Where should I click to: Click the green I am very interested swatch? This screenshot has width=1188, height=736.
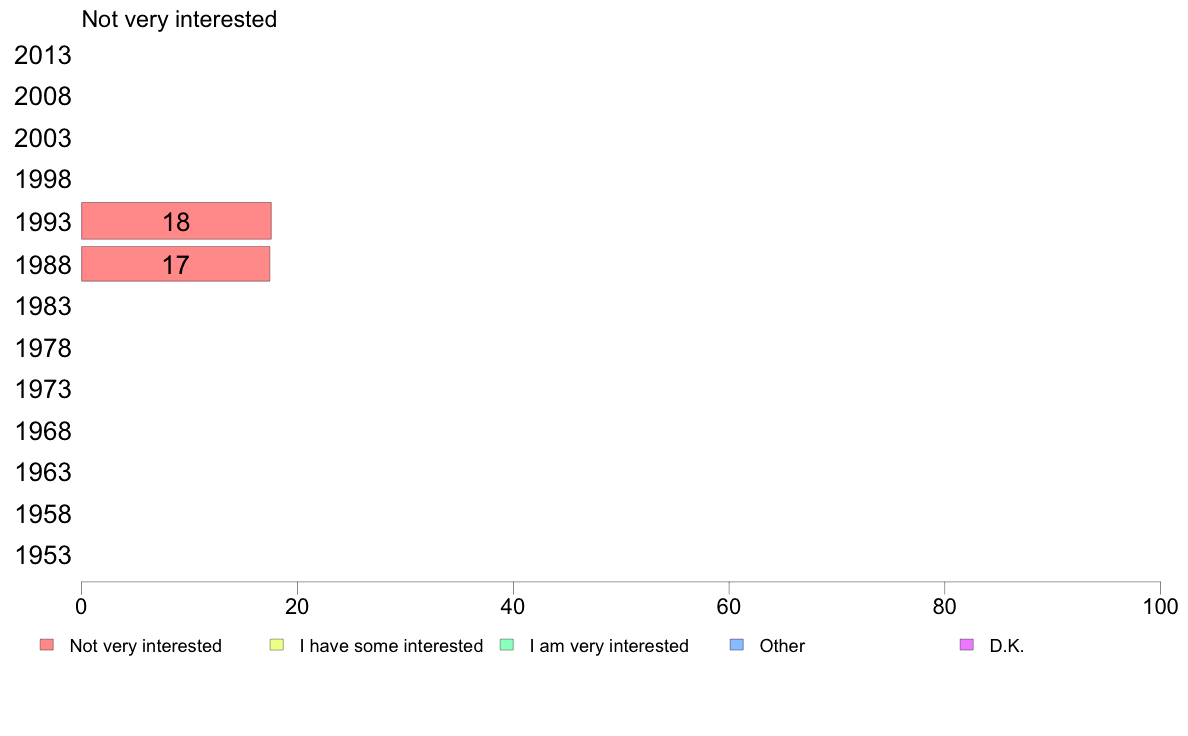(507, 645)
